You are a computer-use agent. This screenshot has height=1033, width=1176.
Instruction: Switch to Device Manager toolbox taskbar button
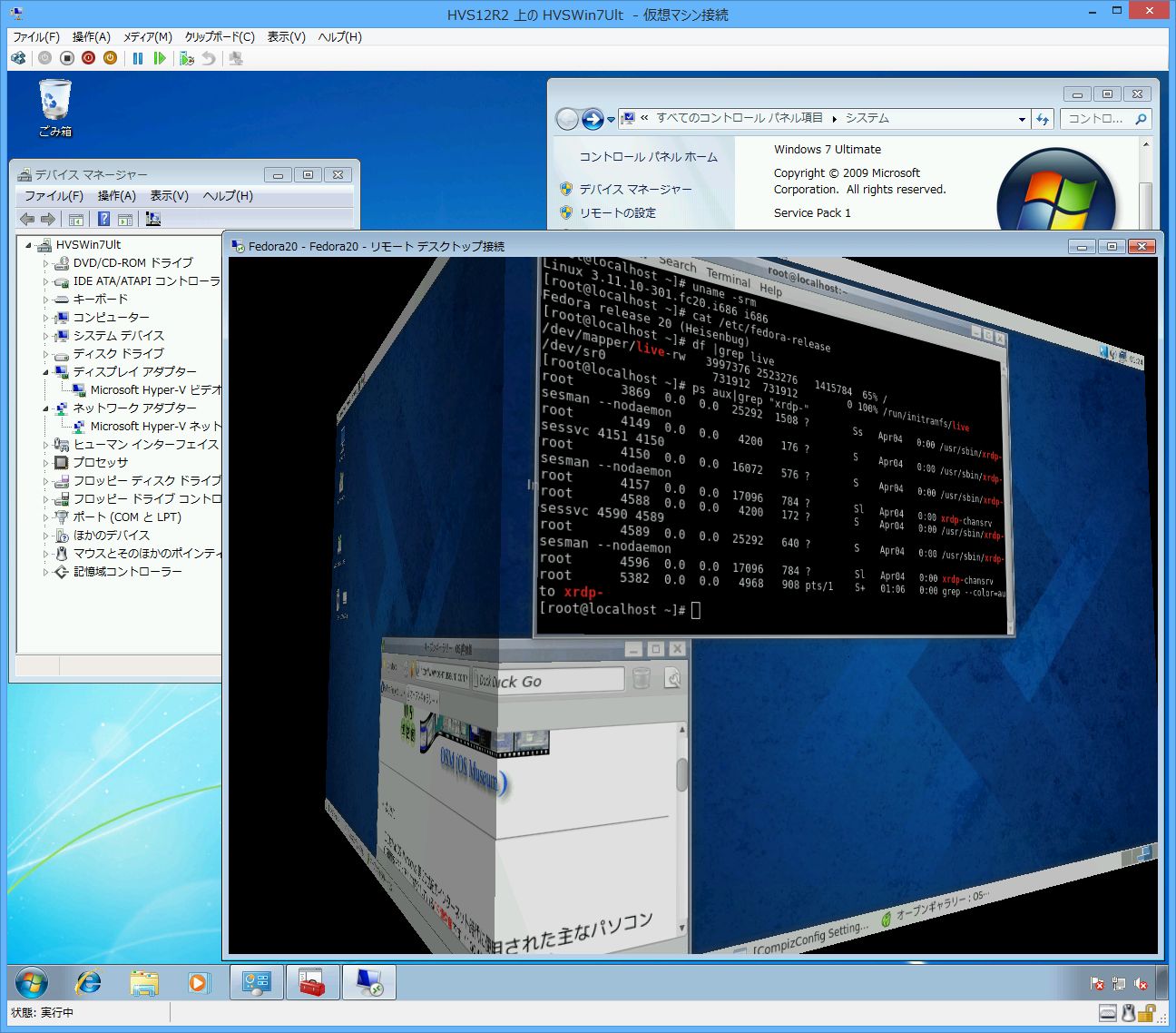point(313,982)
